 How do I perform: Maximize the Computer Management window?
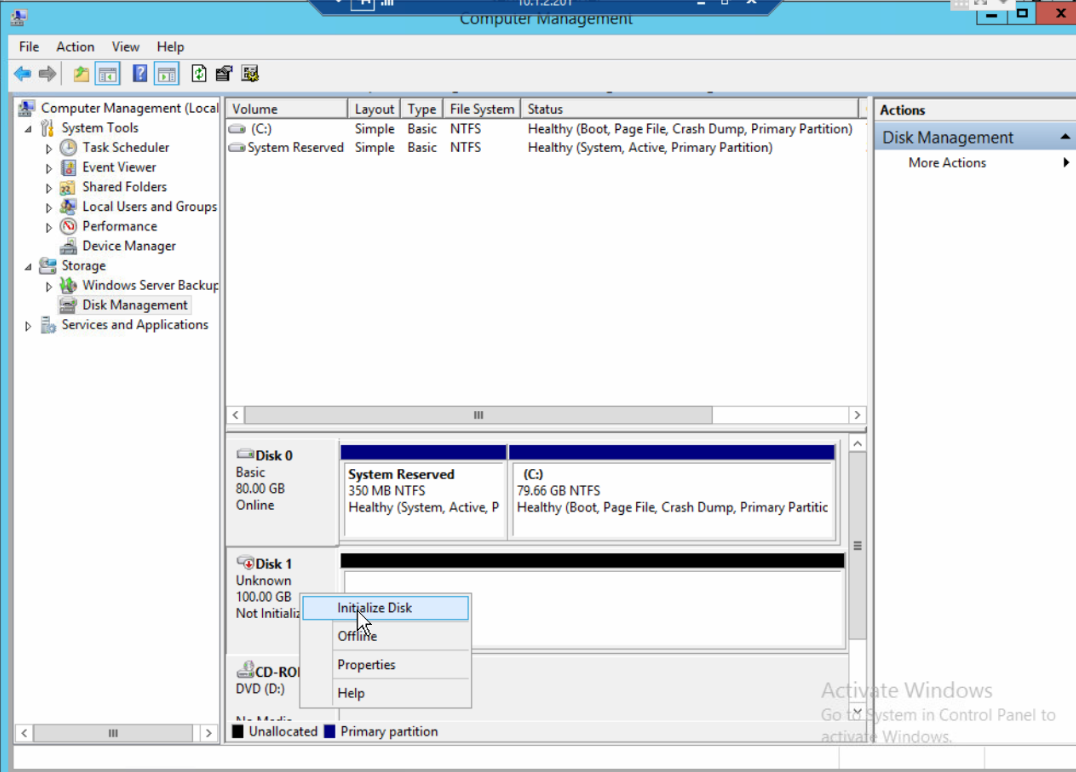click(x=1022, y=13)
